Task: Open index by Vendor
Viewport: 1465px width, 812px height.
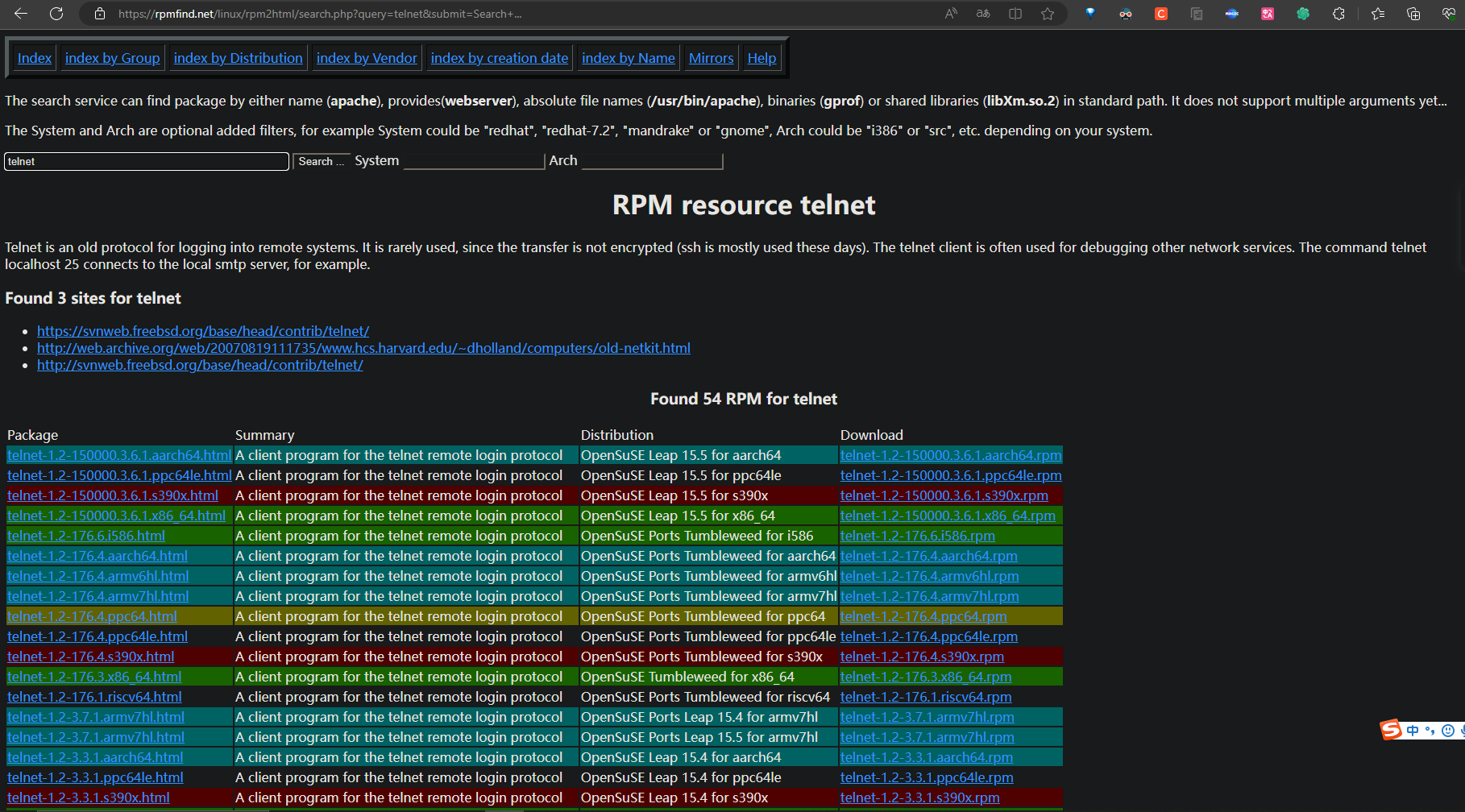Action: coord(367,58)
